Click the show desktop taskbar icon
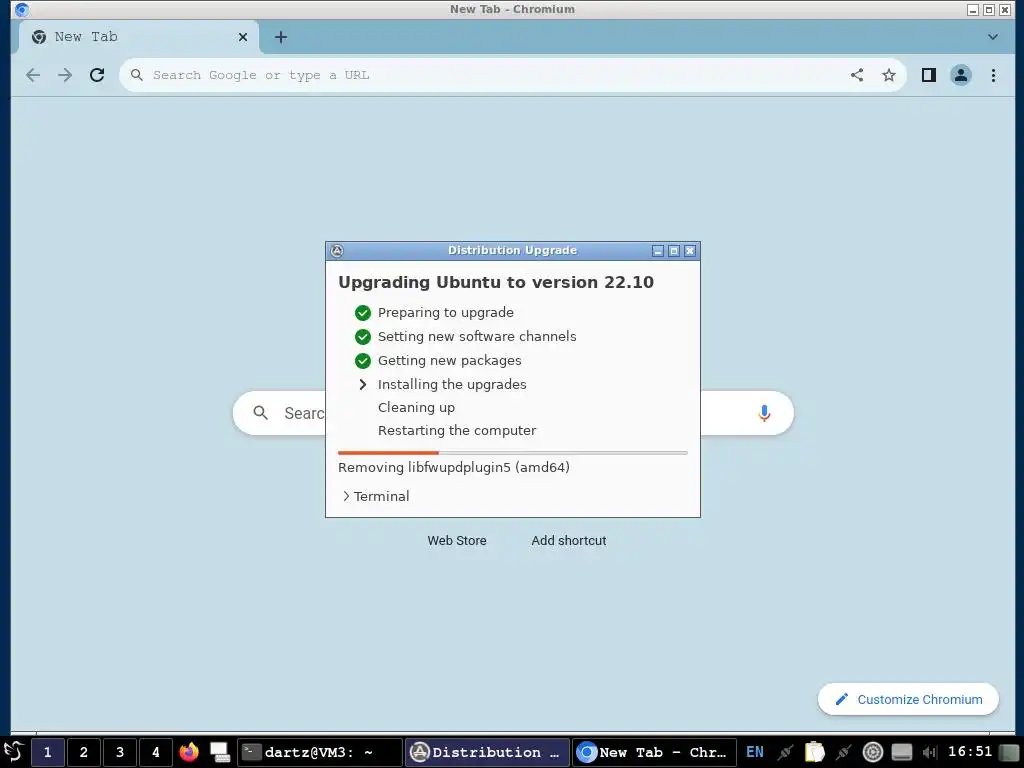Viewport: 1024px width, 768px height. pos(220,752)
